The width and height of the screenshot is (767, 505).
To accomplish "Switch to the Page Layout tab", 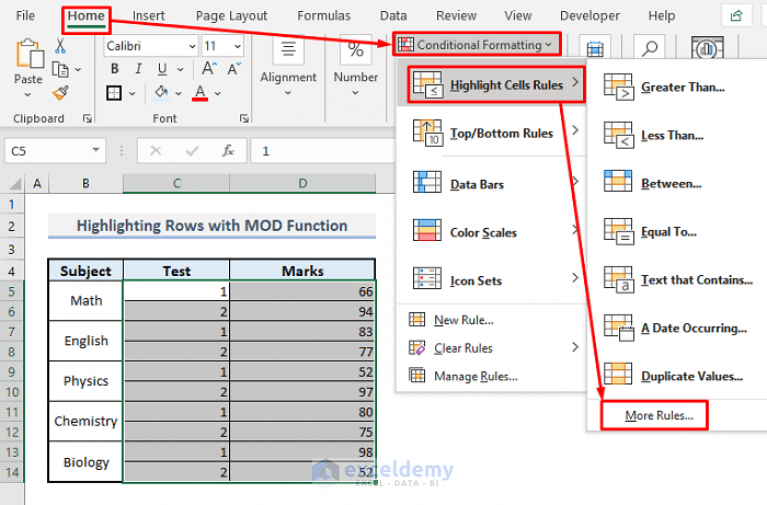I will pos(231,16).
